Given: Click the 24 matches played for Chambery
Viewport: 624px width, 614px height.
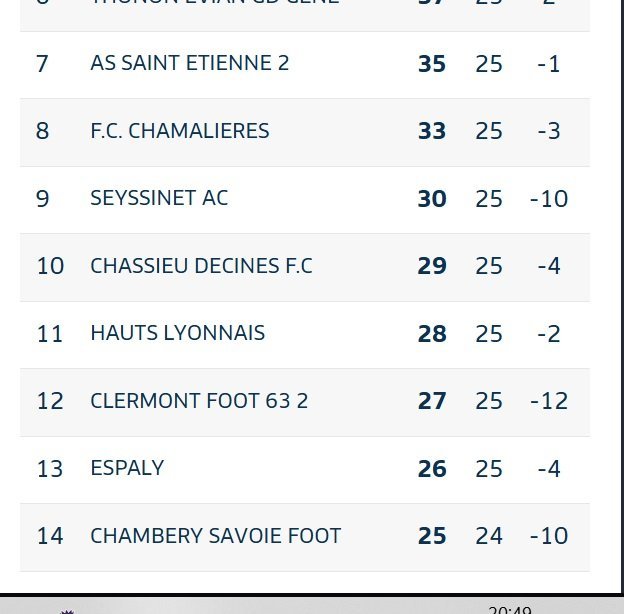Looking at the screenshot, I should [x=489, y=536].
